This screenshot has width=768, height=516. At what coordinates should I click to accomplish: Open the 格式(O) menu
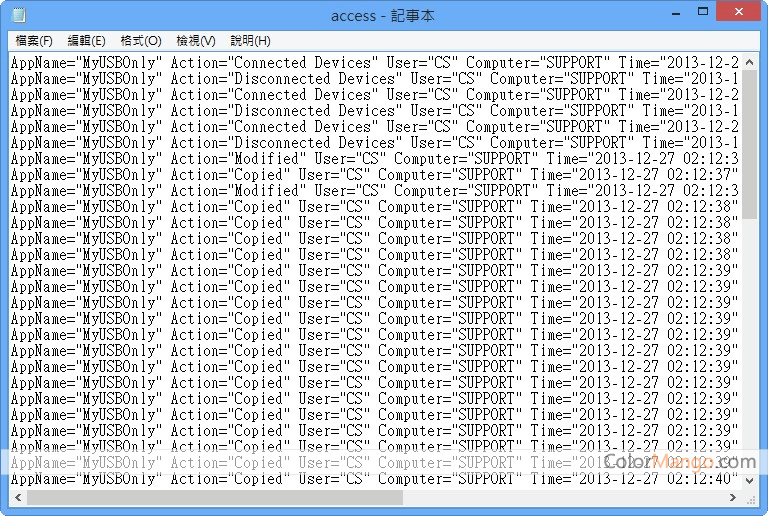point(140,41)
